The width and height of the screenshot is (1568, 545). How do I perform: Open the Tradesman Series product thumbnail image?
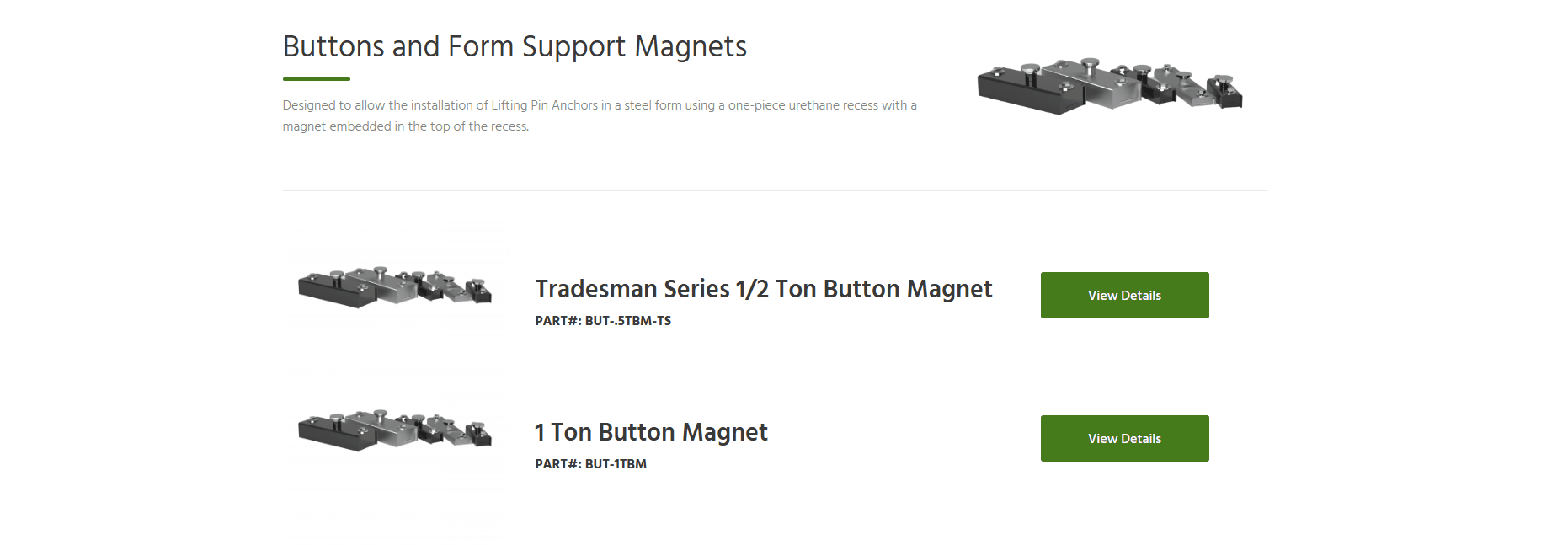(395, 287)
